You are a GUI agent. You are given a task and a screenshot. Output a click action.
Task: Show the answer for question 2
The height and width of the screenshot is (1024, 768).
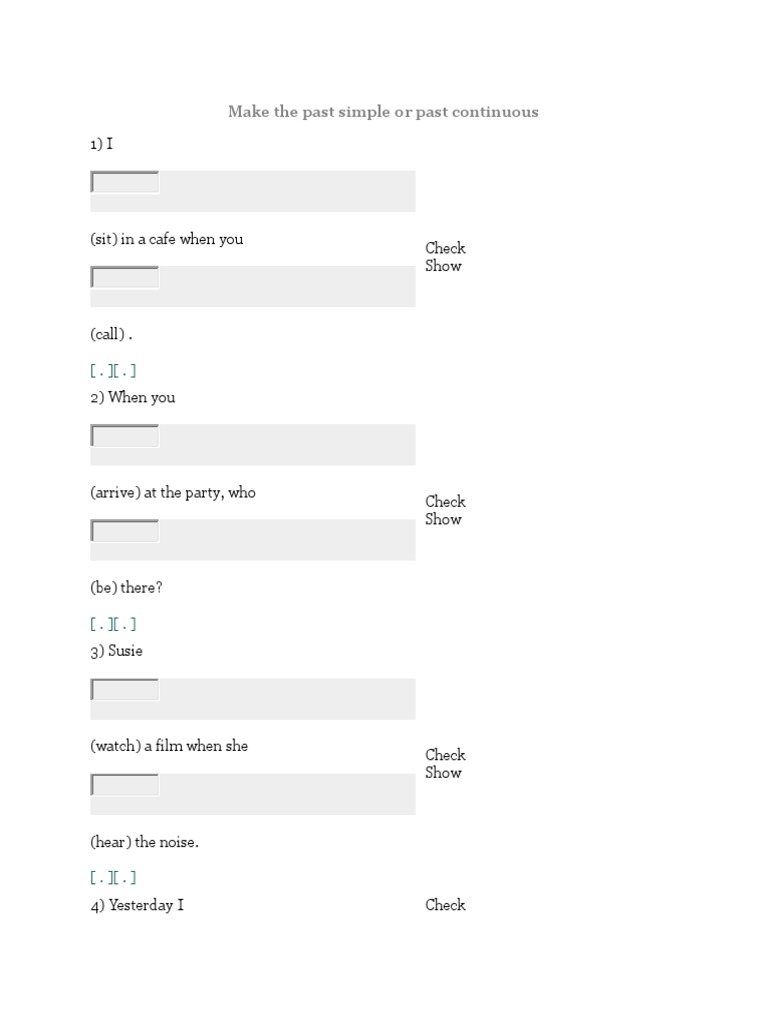[x=443, y=519]
